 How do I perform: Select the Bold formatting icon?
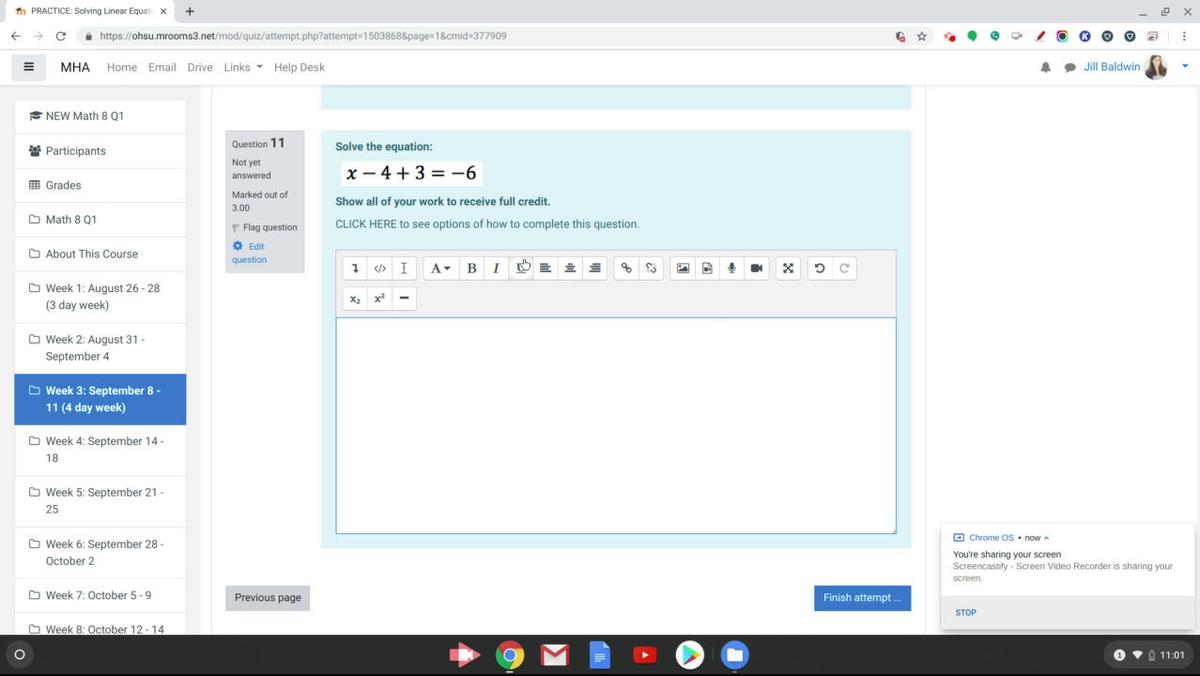click(x=471, y=268)
